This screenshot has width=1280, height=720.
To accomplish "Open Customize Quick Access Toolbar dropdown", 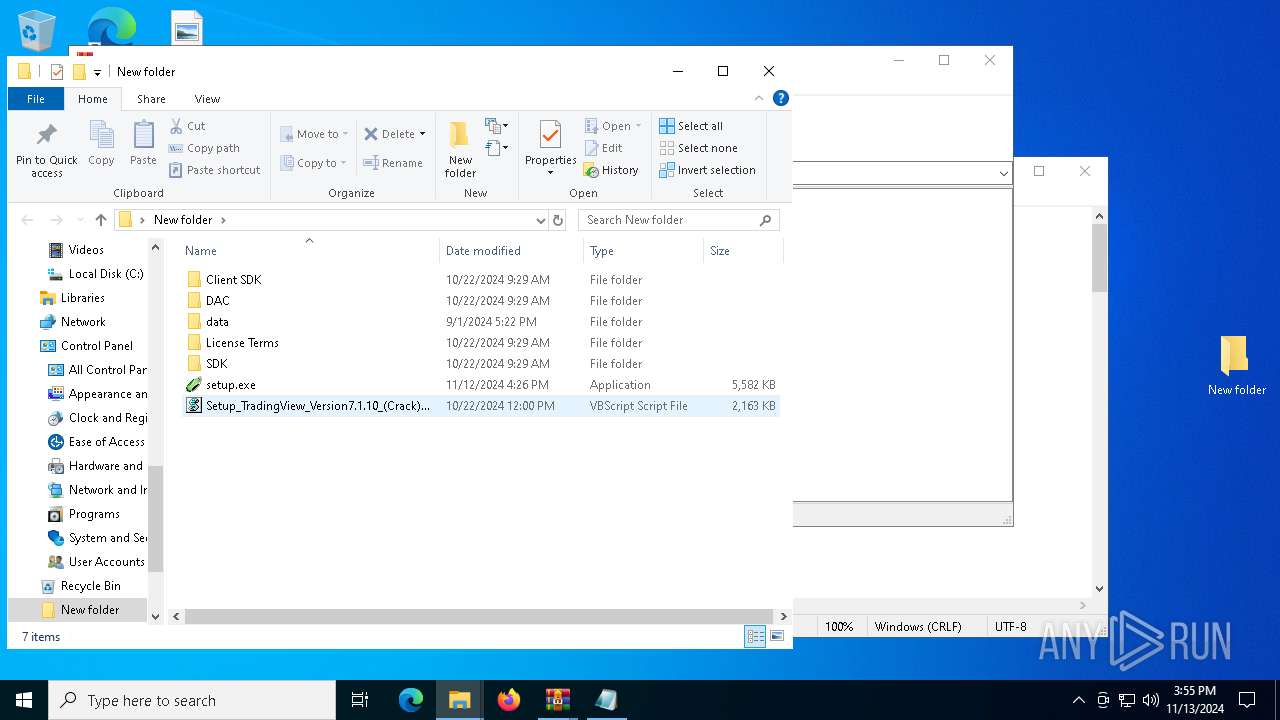I will (97, 72).
